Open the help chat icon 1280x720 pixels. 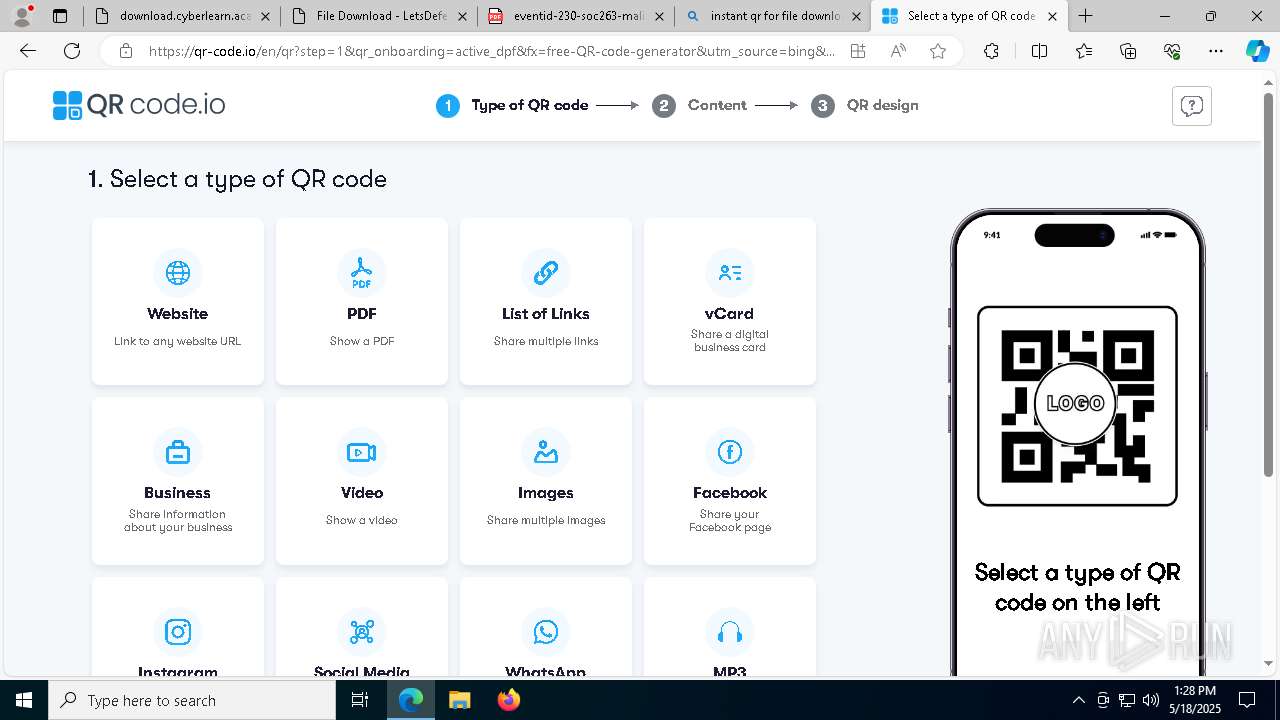(1191, 106)
